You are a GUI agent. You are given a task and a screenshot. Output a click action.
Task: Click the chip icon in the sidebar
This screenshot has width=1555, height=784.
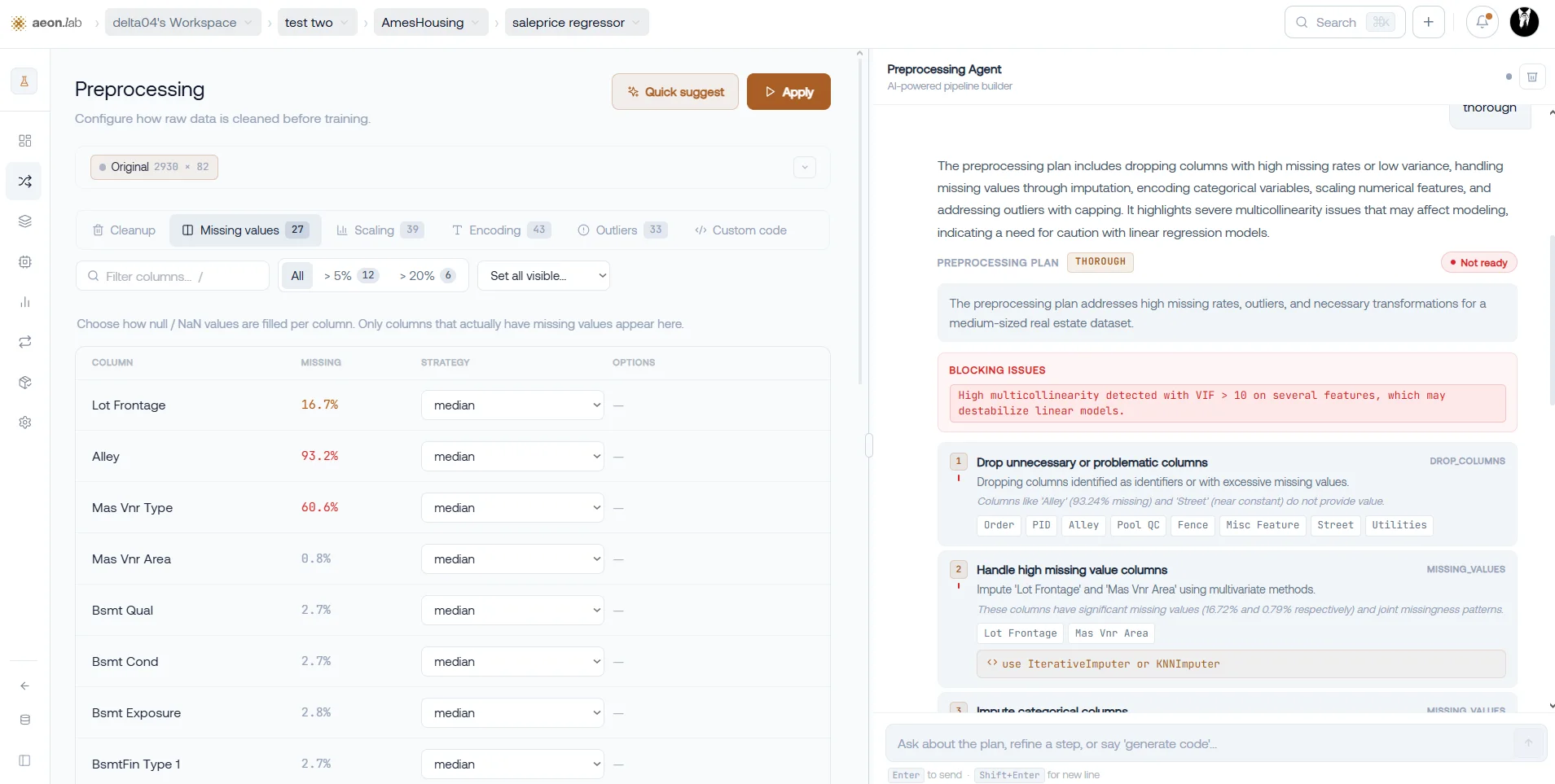(x=25, y=262)
